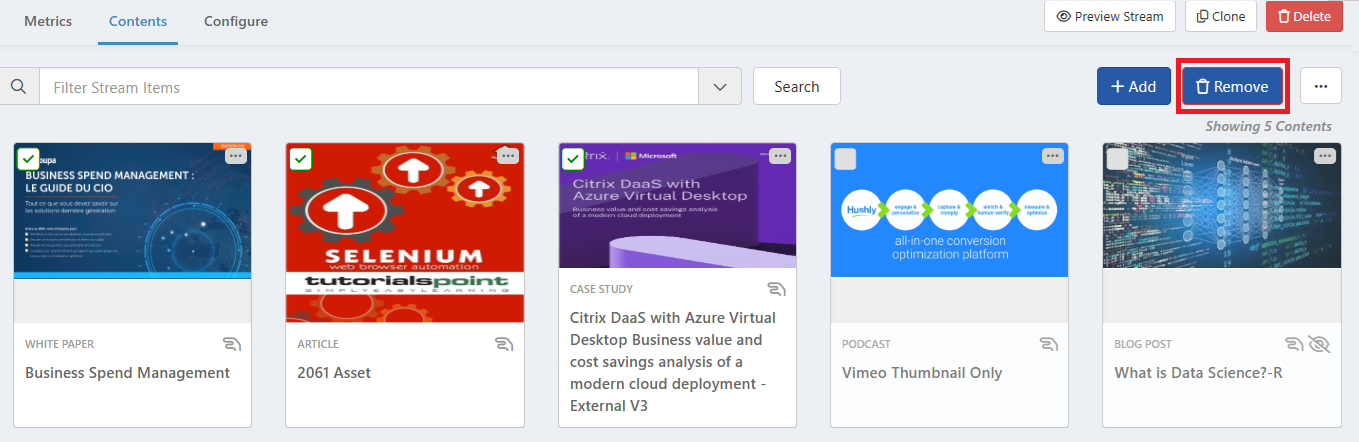This screenshot has width=1359, height=442.
Task: Click the CASE STUDY label
Action: pos(601,290)
